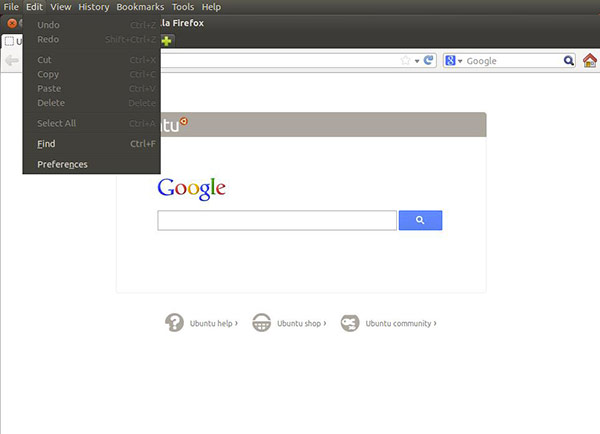
Task: Open the Tools menu
Action: [x=183, y=7]
